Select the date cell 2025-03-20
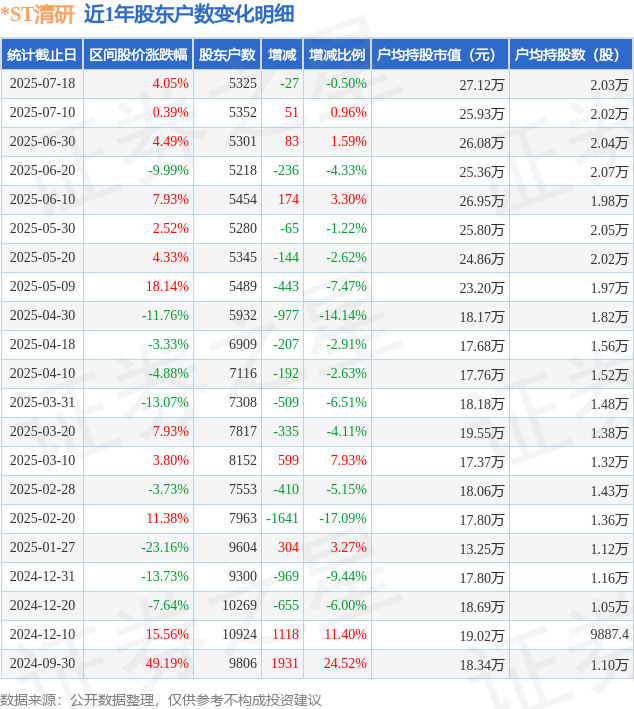This screenshot has width=634, height=709. (x=43, y=431)
